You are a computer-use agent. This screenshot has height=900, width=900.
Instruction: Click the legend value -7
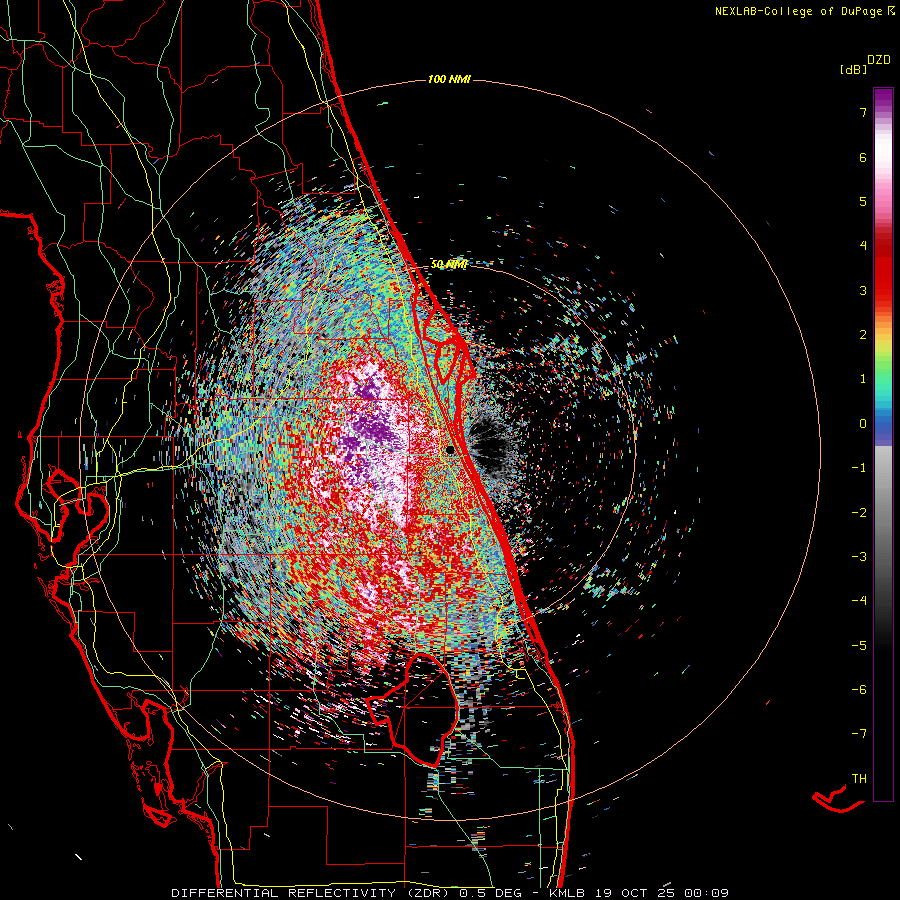click(859, 734)
